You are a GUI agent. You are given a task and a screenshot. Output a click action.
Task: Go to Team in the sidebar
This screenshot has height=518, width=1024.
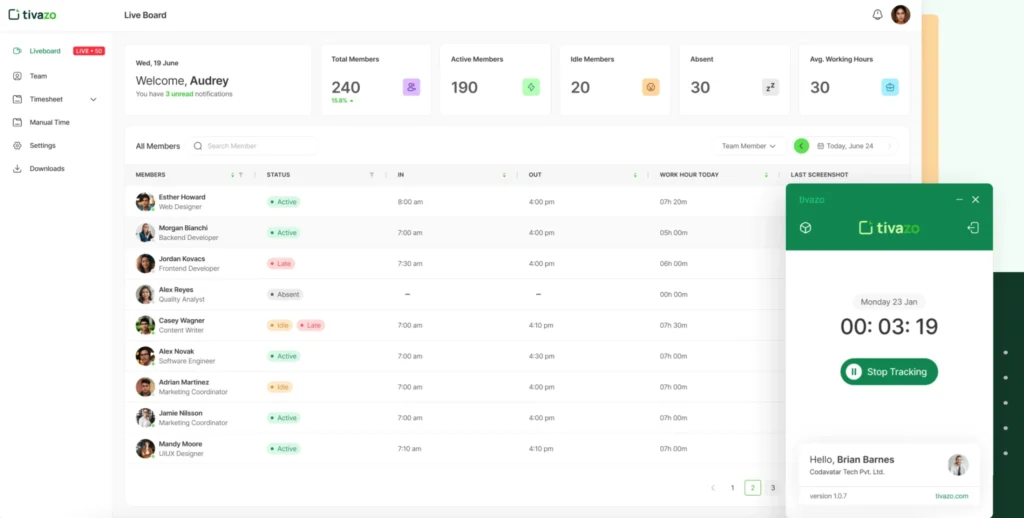(38, 76)
